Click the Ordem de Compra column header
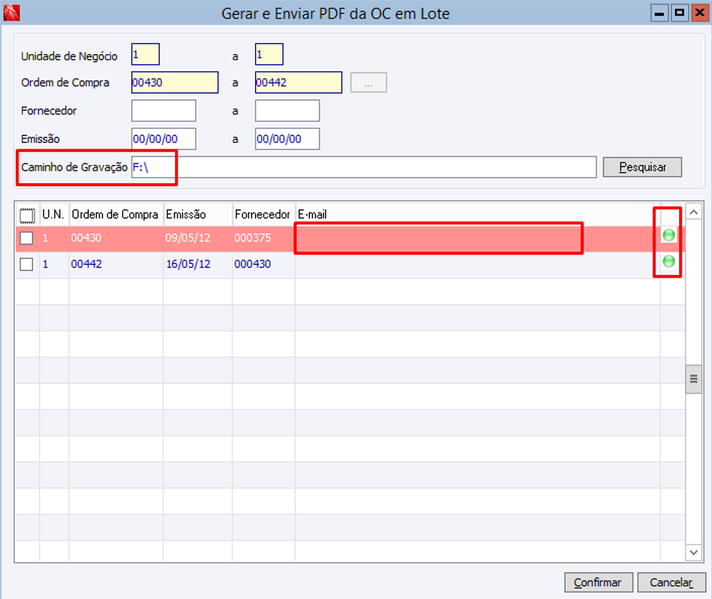Screen dimensions: 712x599 115,214
